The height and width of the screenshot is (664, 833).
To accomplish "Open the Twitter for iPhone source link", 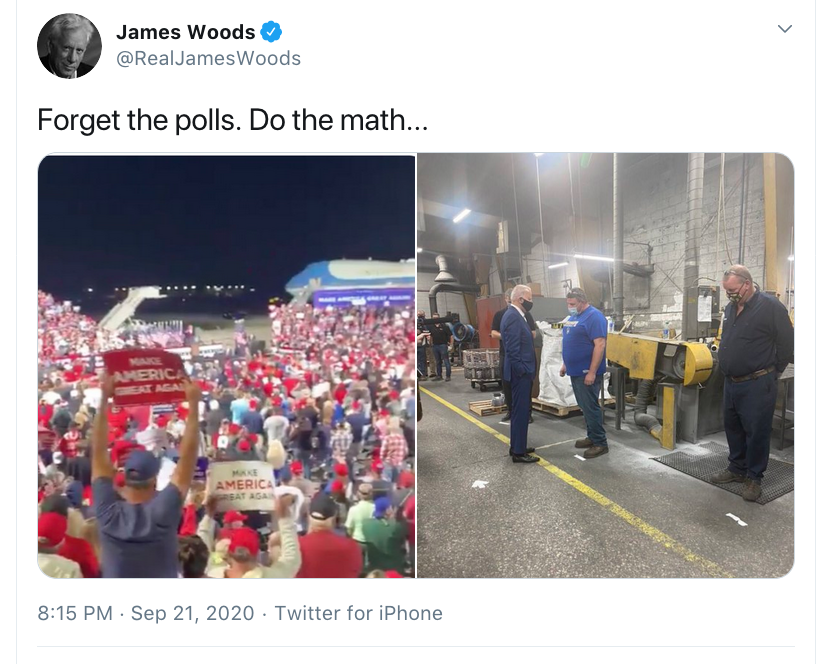I will click(x=359, y=613).
